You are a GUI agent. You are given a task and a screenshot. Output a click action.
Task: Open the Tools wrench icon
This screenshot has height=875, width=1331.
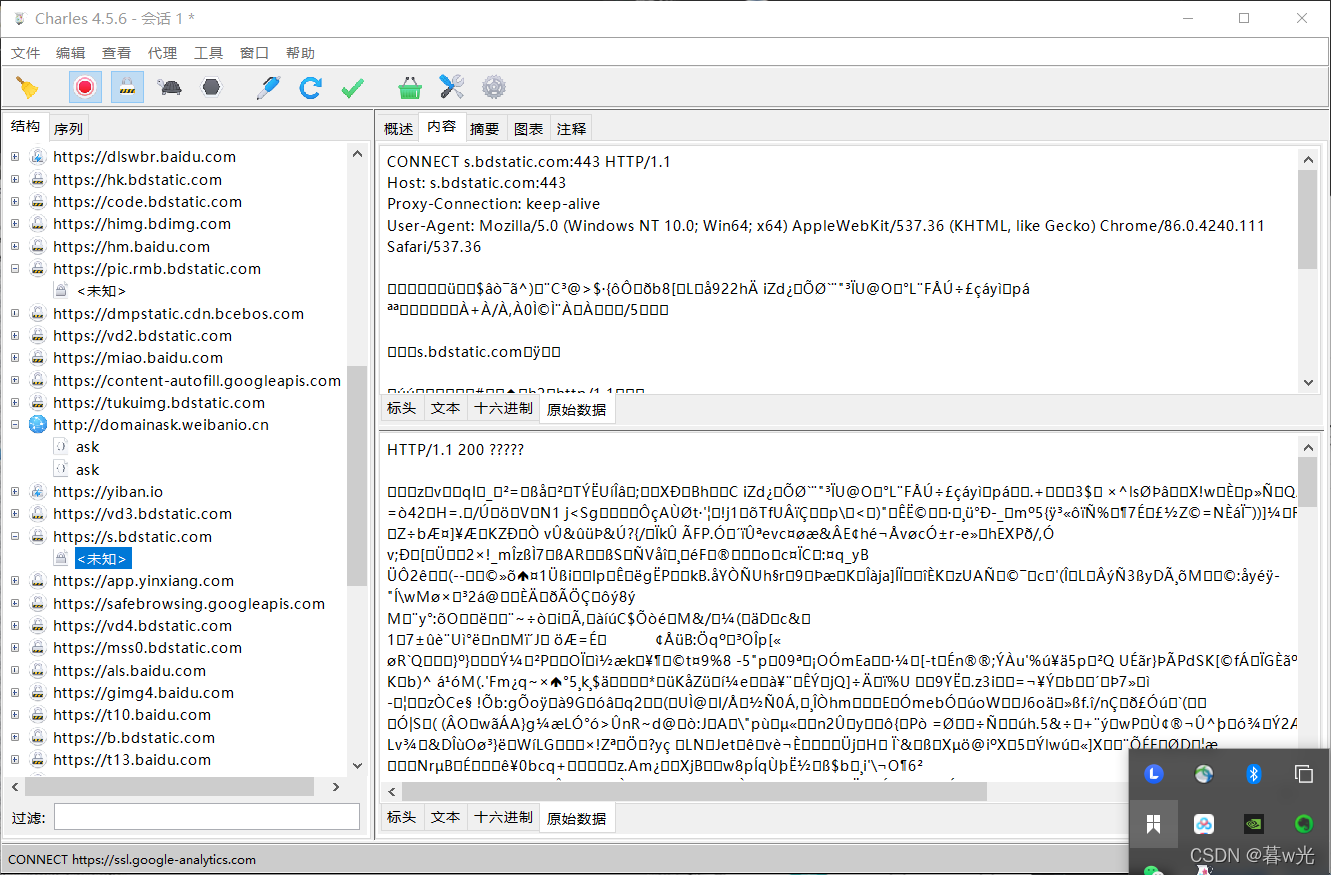click(x=451, y=87)
